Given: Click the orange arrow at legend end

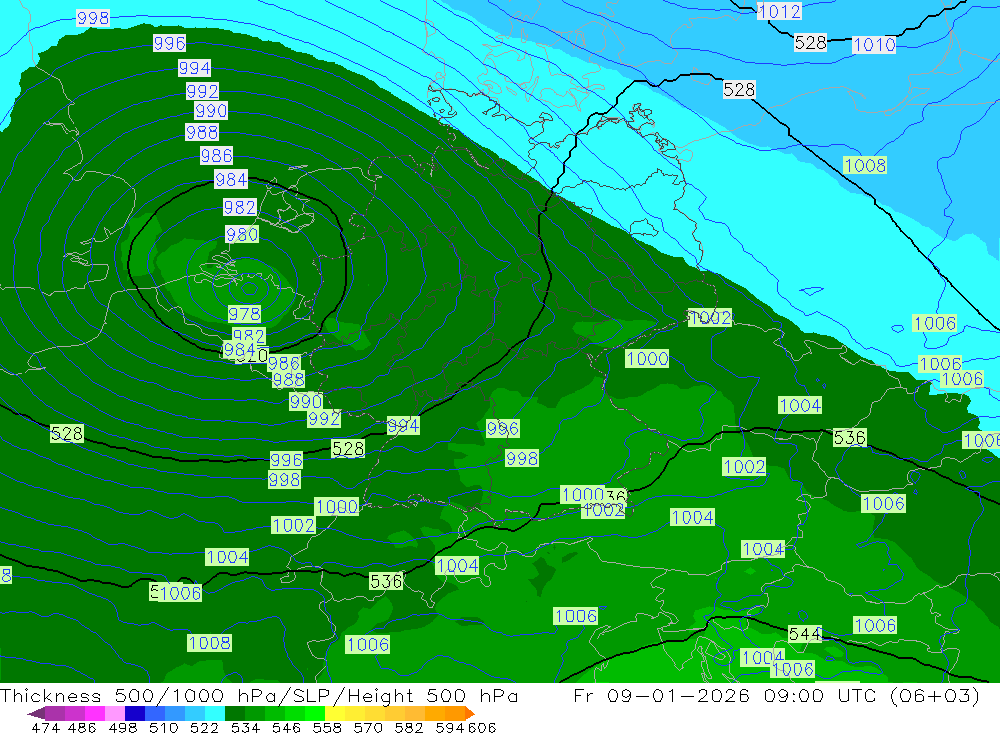Looking at the screenshot, I should coord(470,713).
